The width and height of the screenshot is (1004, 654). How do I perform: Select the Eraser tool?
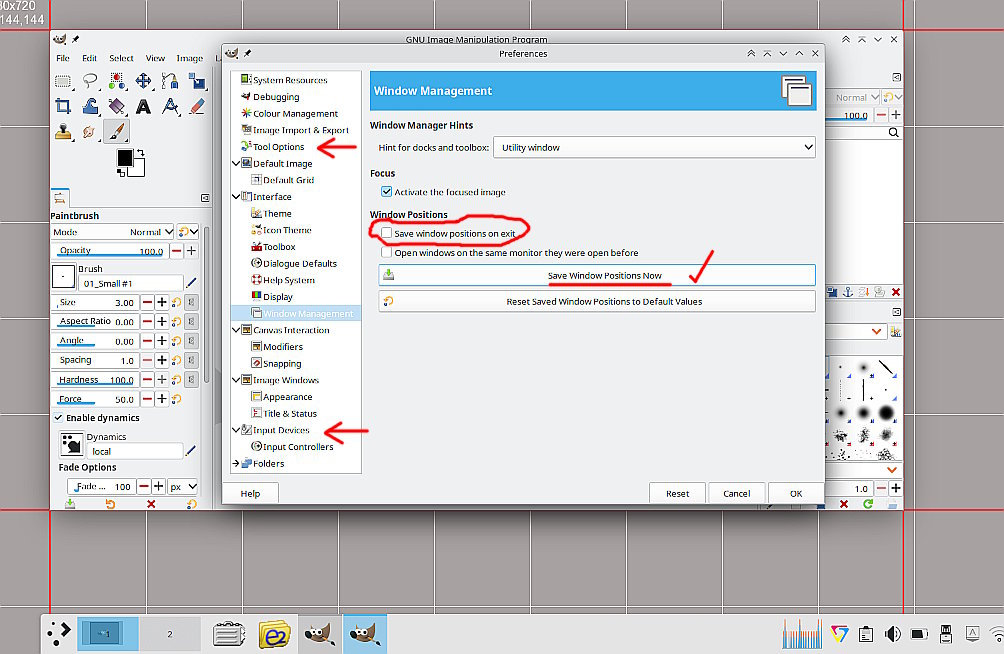click(x=197, y=106)
